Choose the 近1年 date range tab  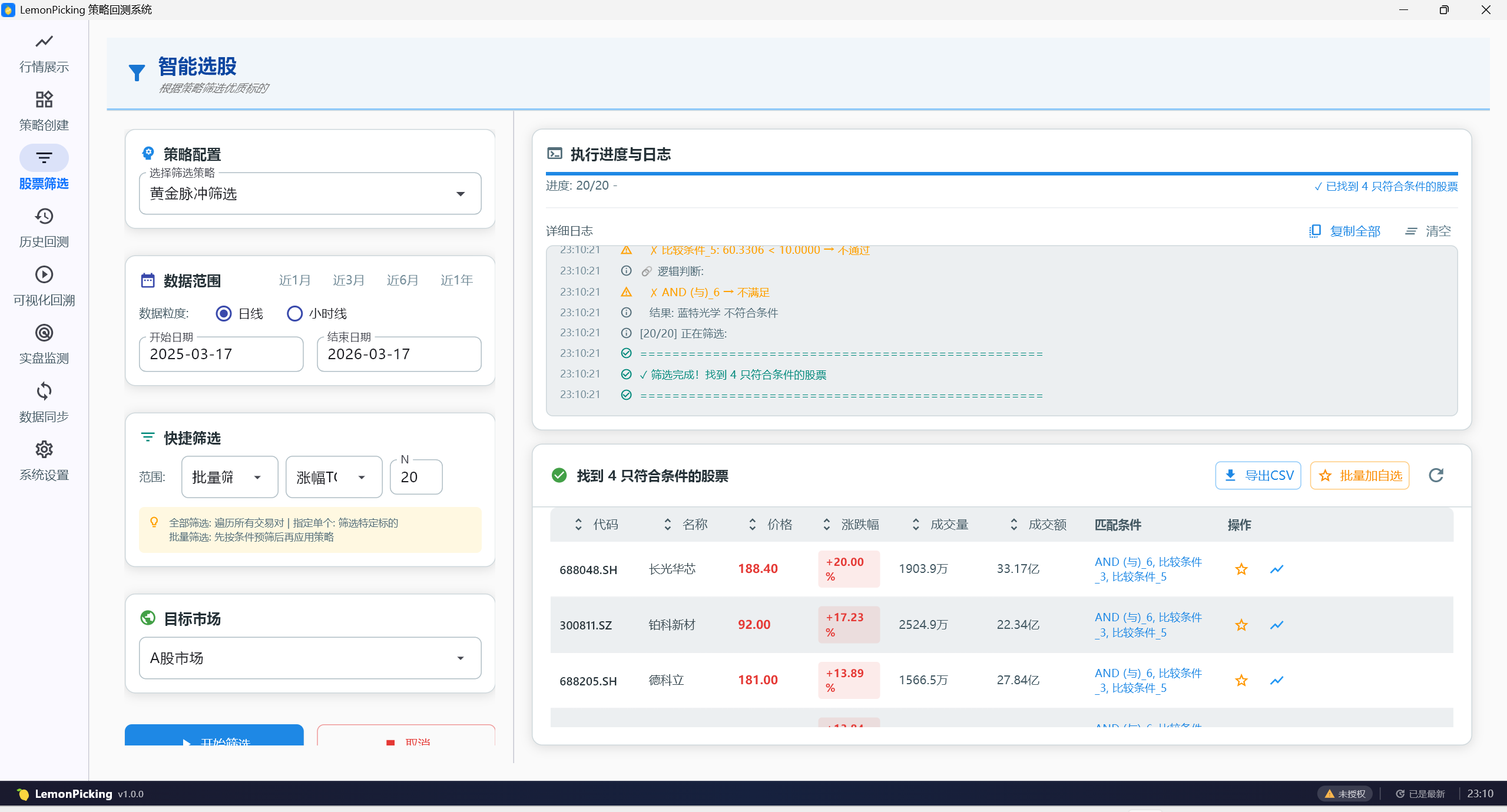[456, 280]
